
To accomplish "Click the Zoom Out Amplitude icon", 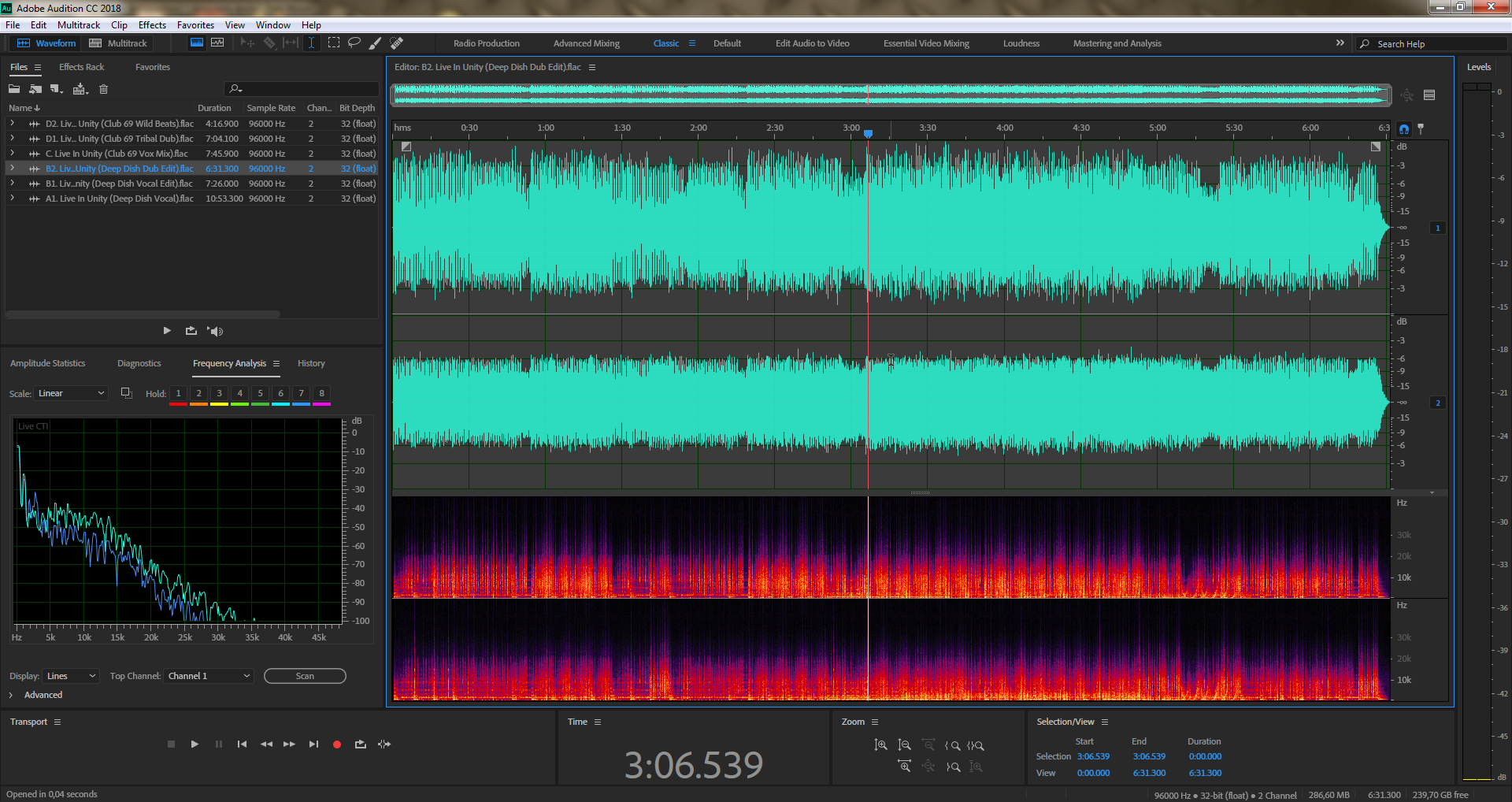I will 904,745.
